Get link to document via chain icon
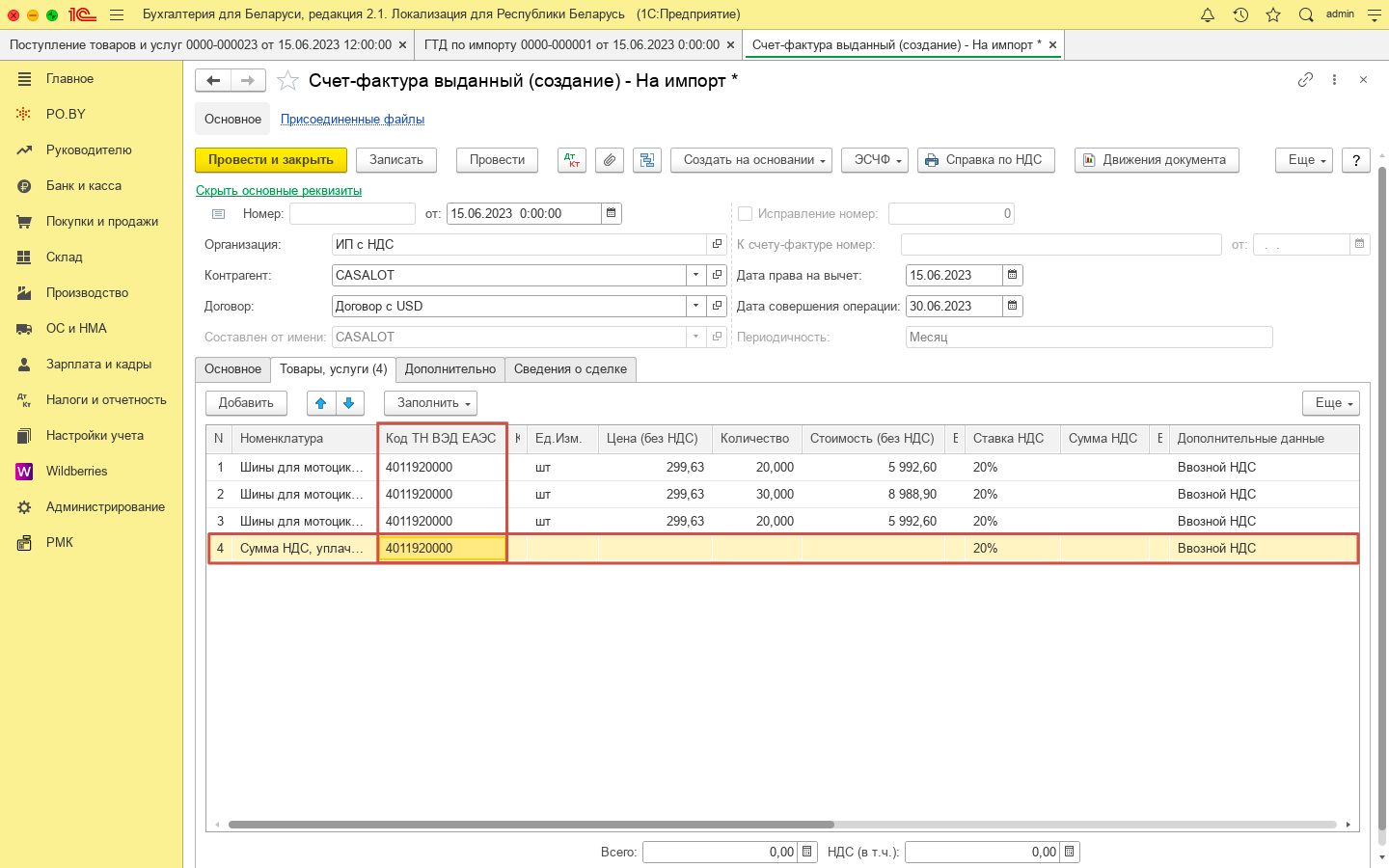 pyautogui.click(x=1305, y=80)
